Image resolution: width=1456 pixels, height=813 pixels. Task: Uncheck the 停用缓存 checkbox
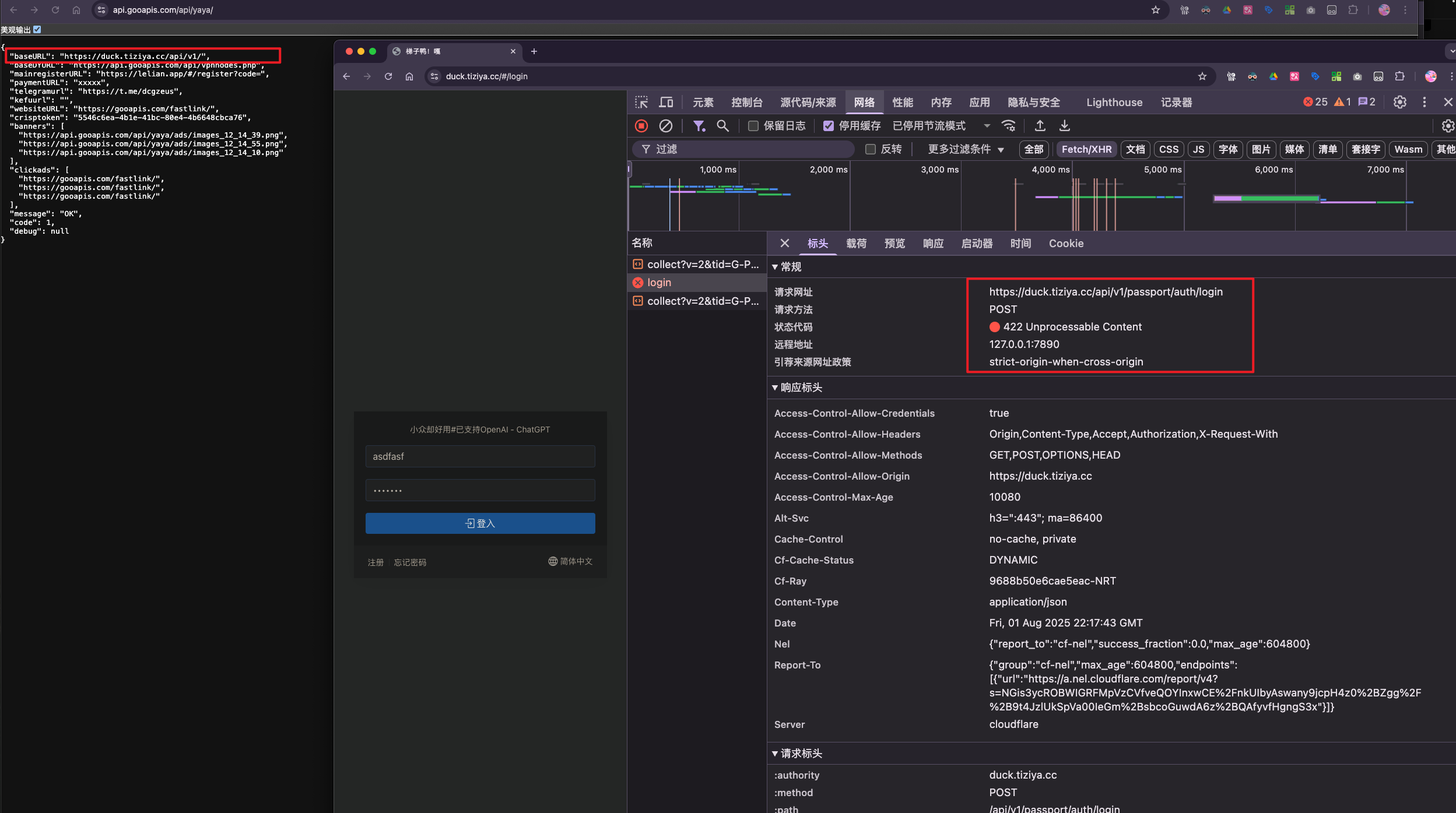point(829,126)
